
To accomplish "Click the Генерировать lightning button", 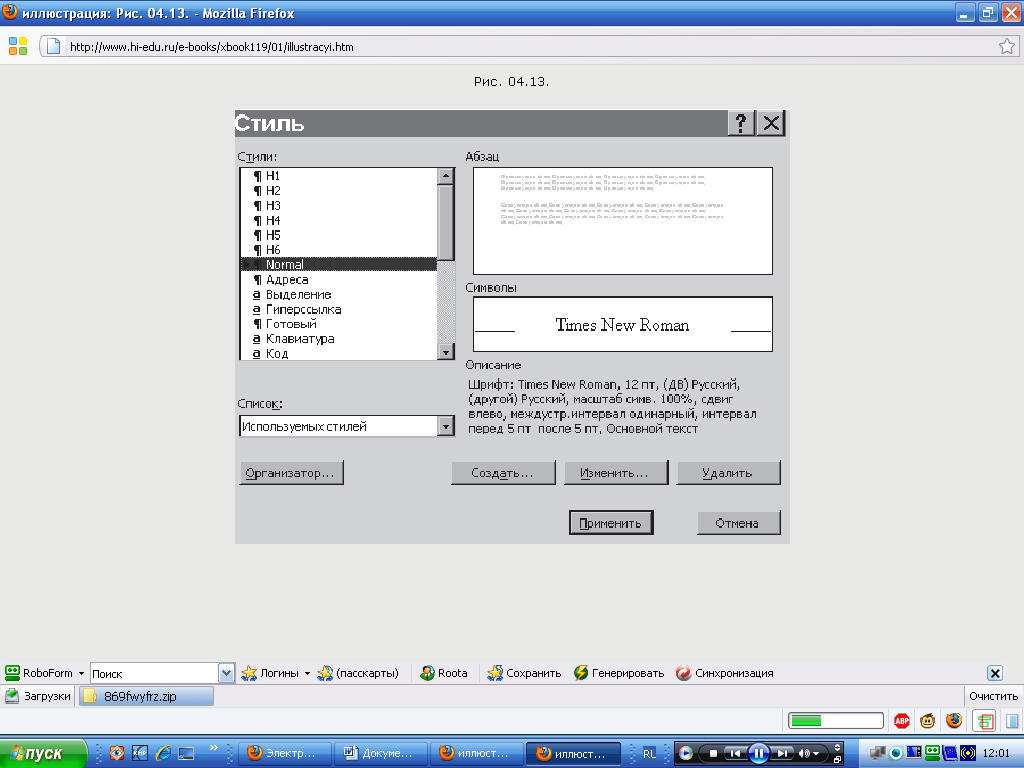I will tap(619, 673).
